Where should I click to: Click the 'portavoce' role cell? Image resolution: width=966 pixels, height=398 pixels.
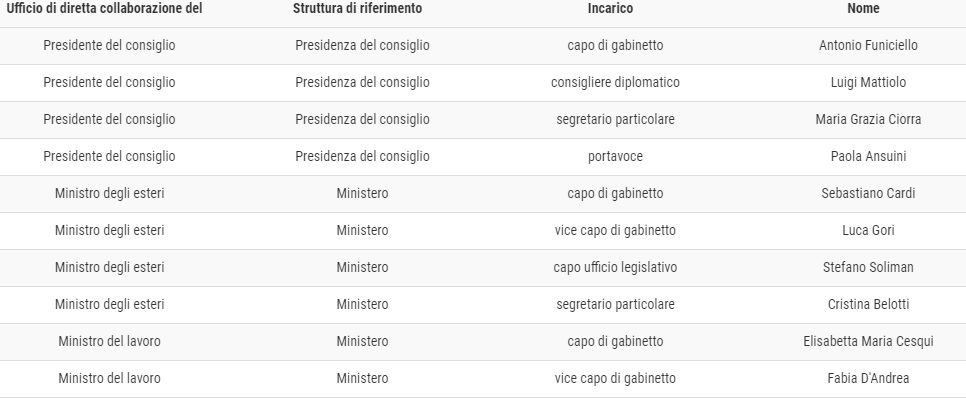point(615,156)
